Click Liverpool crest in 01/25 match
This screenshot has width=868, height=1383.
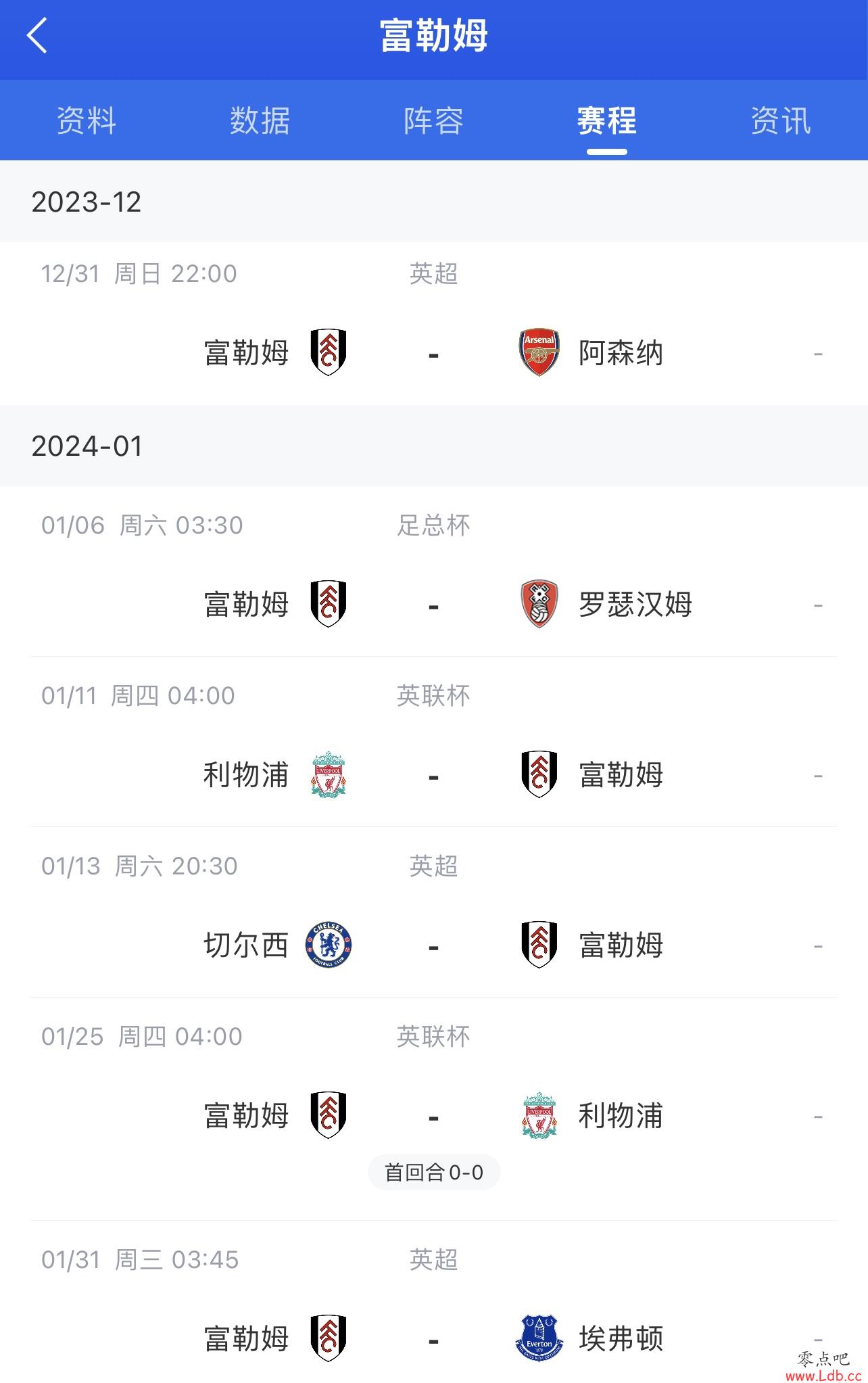click(x=539, y=1115)
